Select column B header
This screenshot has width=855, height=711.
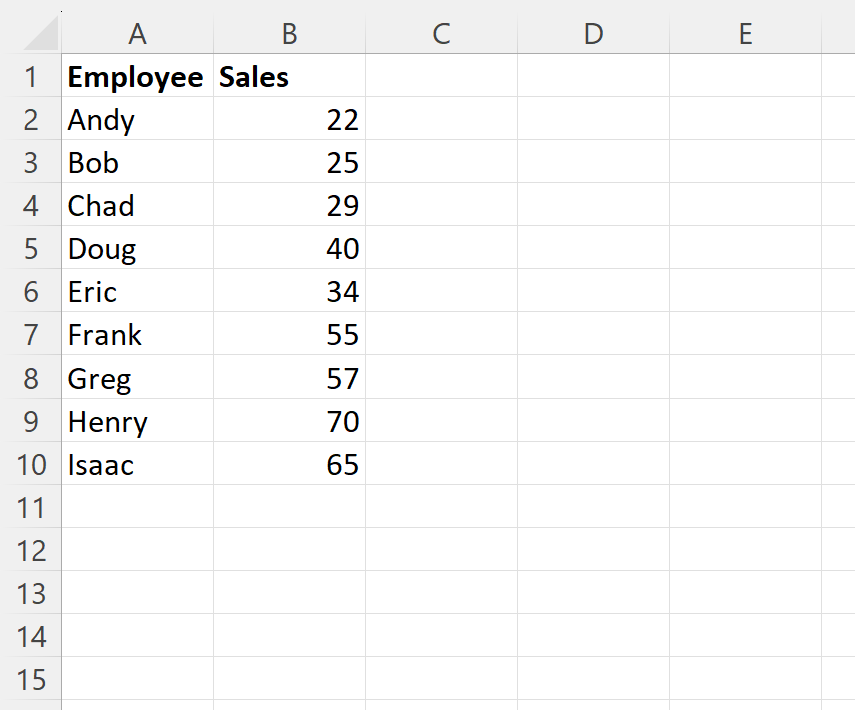(289, 33)
